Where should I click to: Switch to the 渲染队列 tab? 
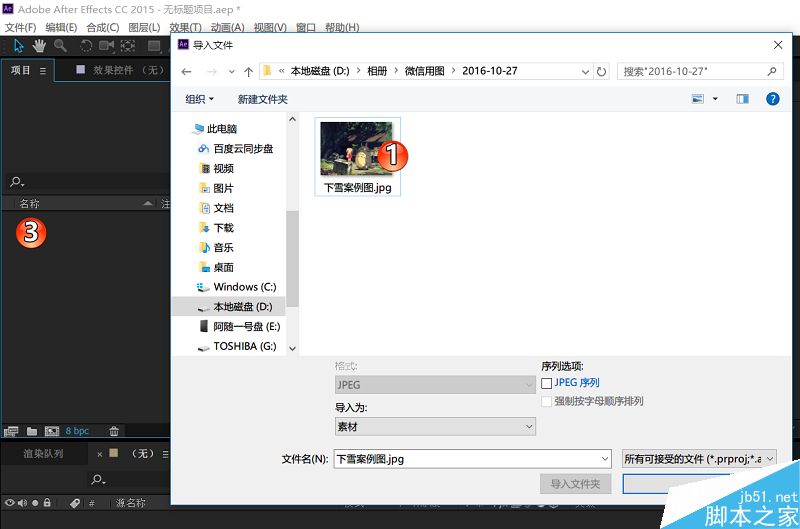click(x=43, y=453)
